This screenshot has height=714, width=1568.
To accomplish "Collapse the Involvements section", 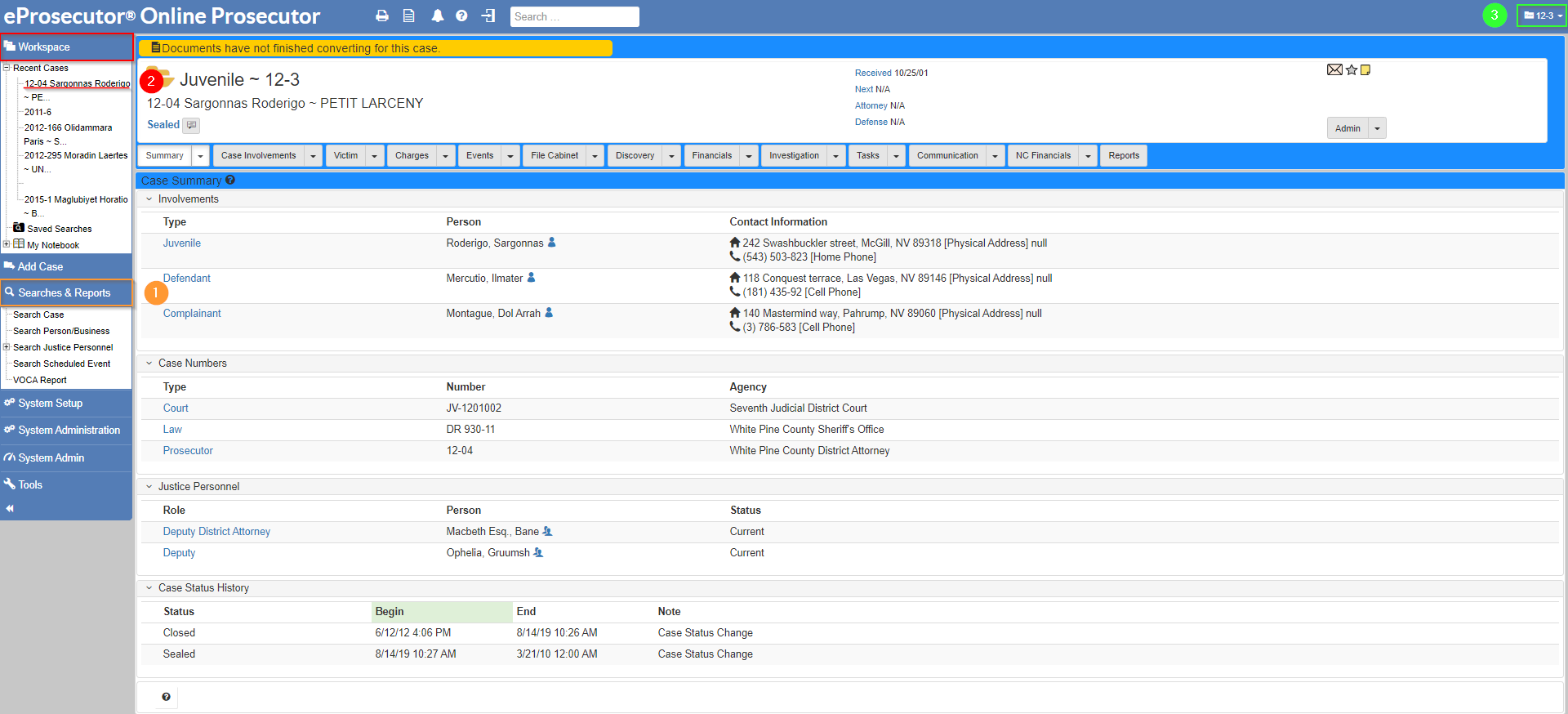I will point(149,199).
